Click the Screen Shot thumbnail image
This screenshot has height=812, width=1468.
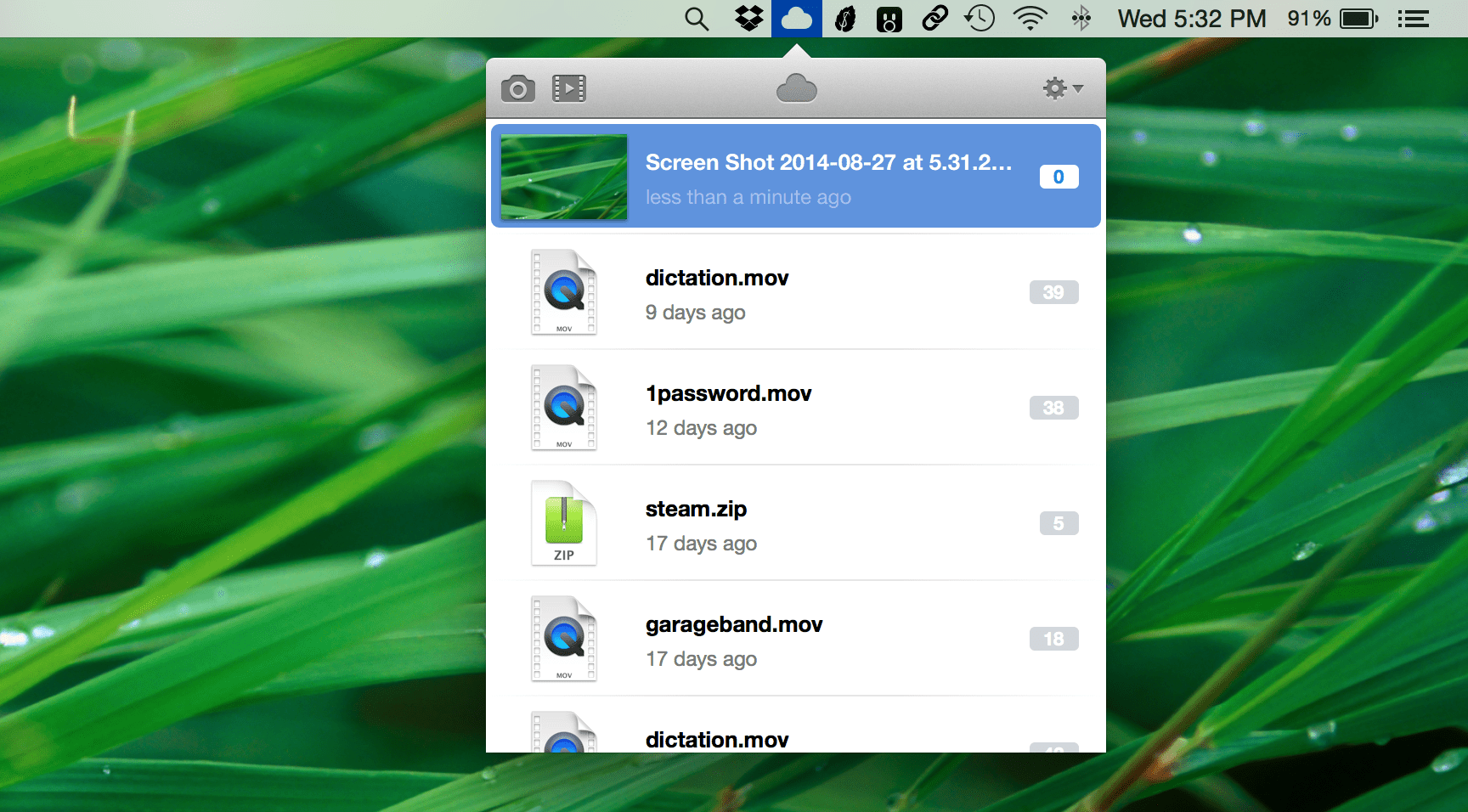[x=563, y=176]
